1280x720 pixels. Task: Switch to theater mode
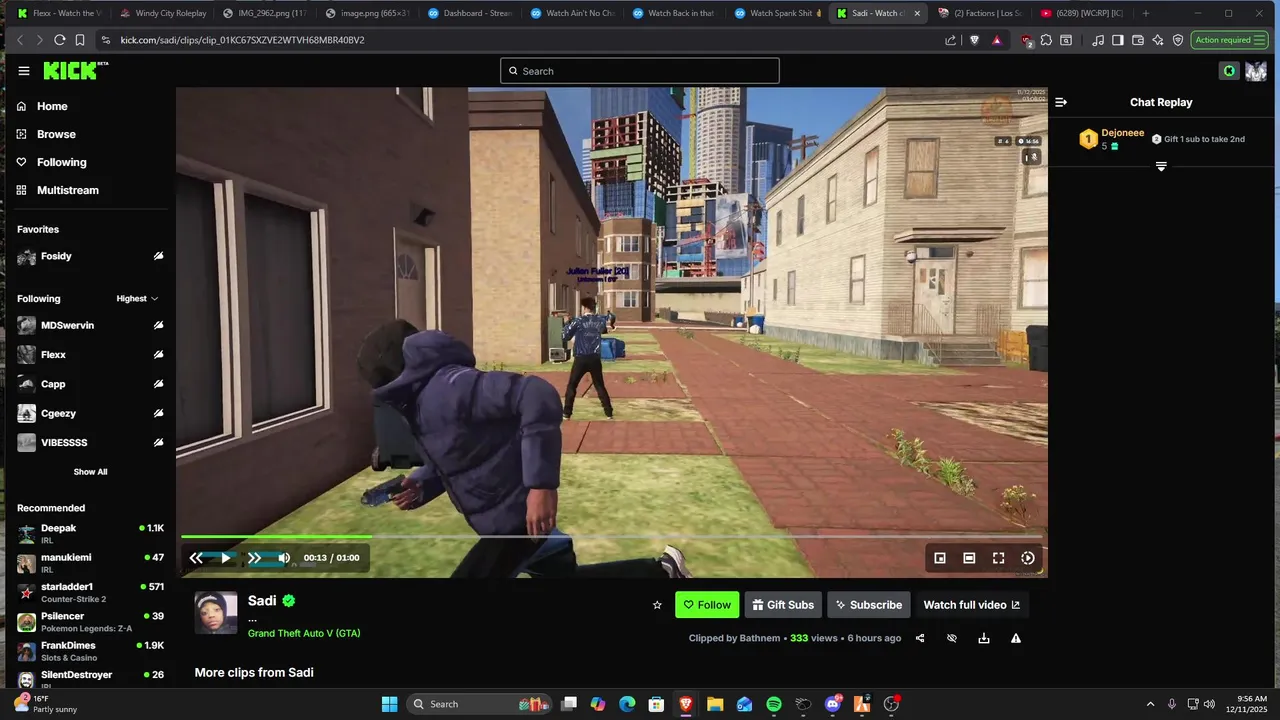(x=969, y=558)
